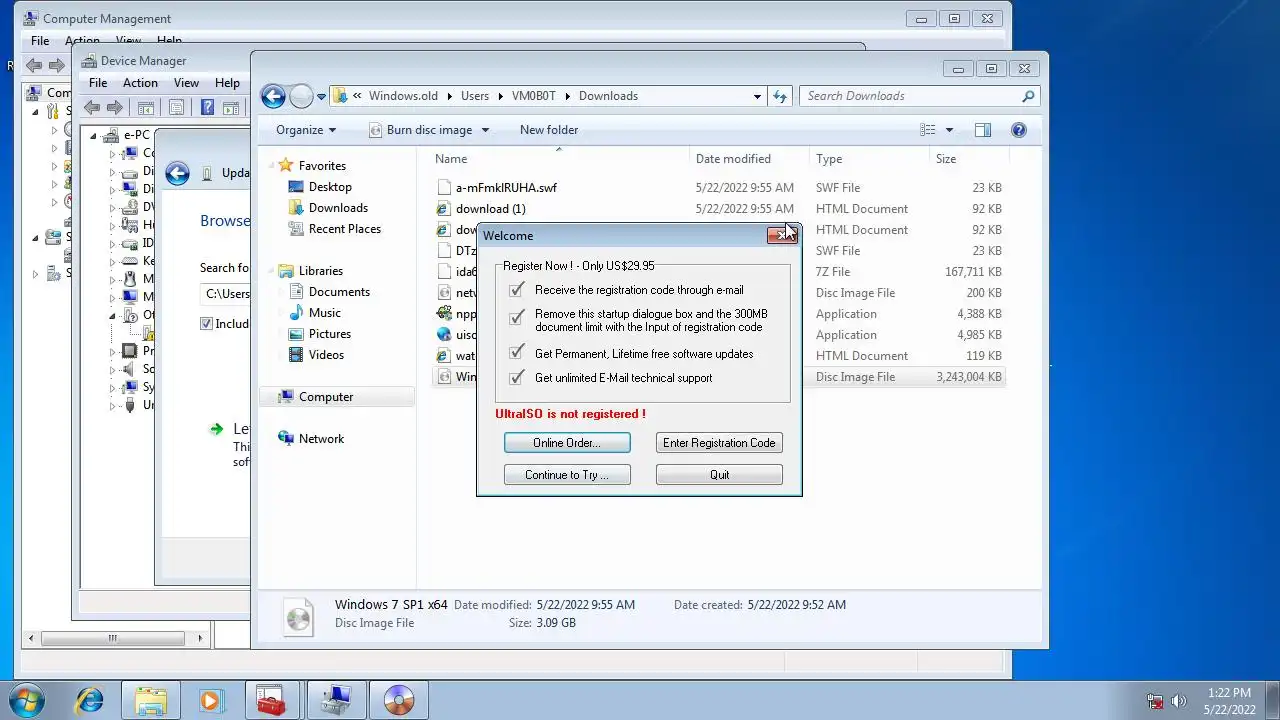
Task: Open the Action menu in Device Manager
Action: click(x=140, y=83)
